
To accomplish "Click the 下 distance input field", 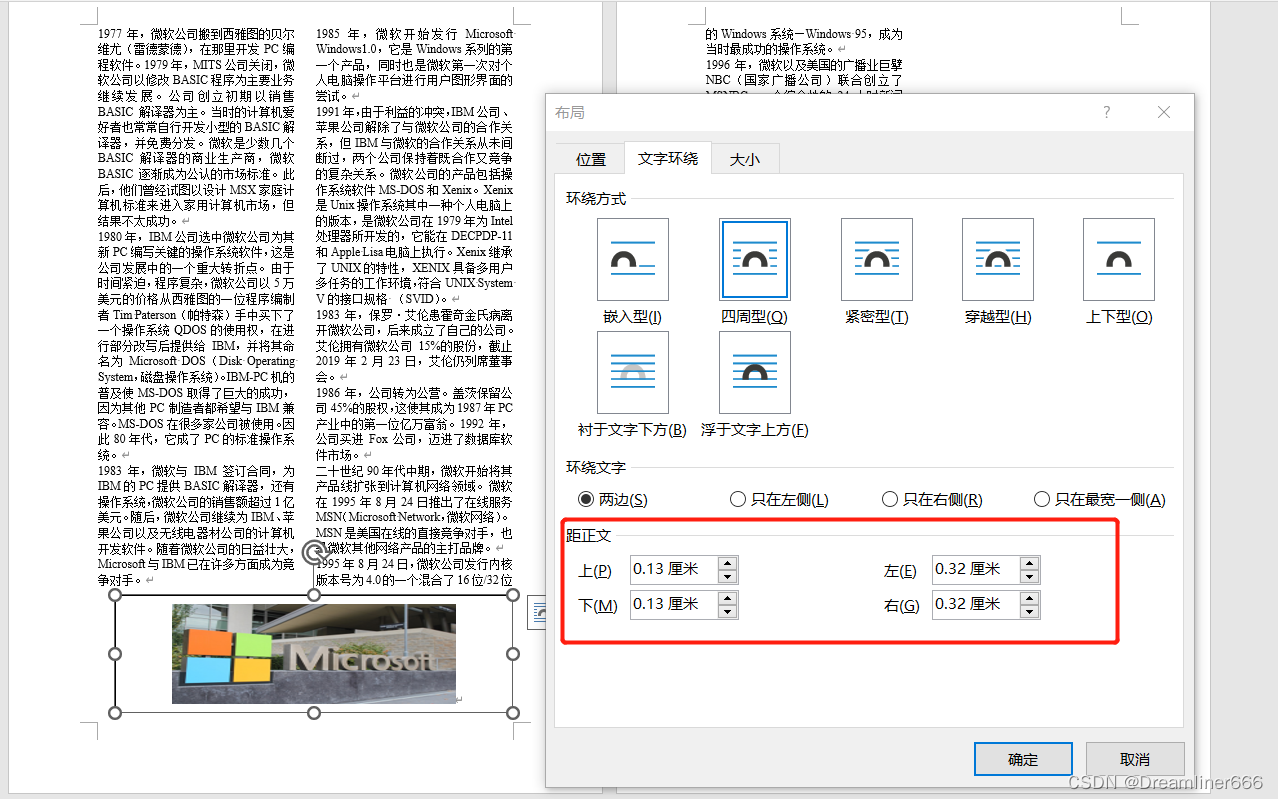I will click(x=675, y=605).
